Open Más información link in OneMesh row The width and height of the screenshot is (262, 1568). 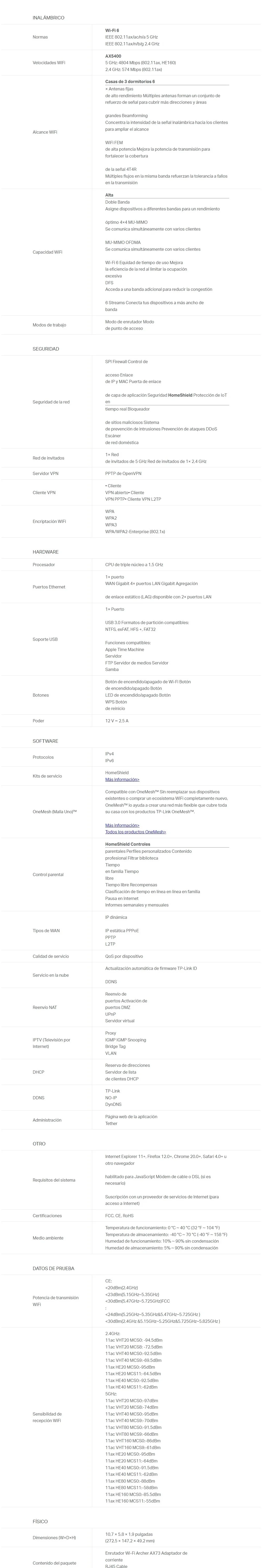click(x=122, y=825)
